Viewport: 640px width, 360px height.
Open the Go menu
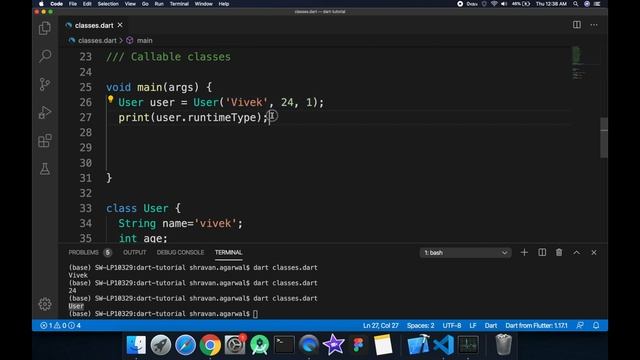click(145, 4)
